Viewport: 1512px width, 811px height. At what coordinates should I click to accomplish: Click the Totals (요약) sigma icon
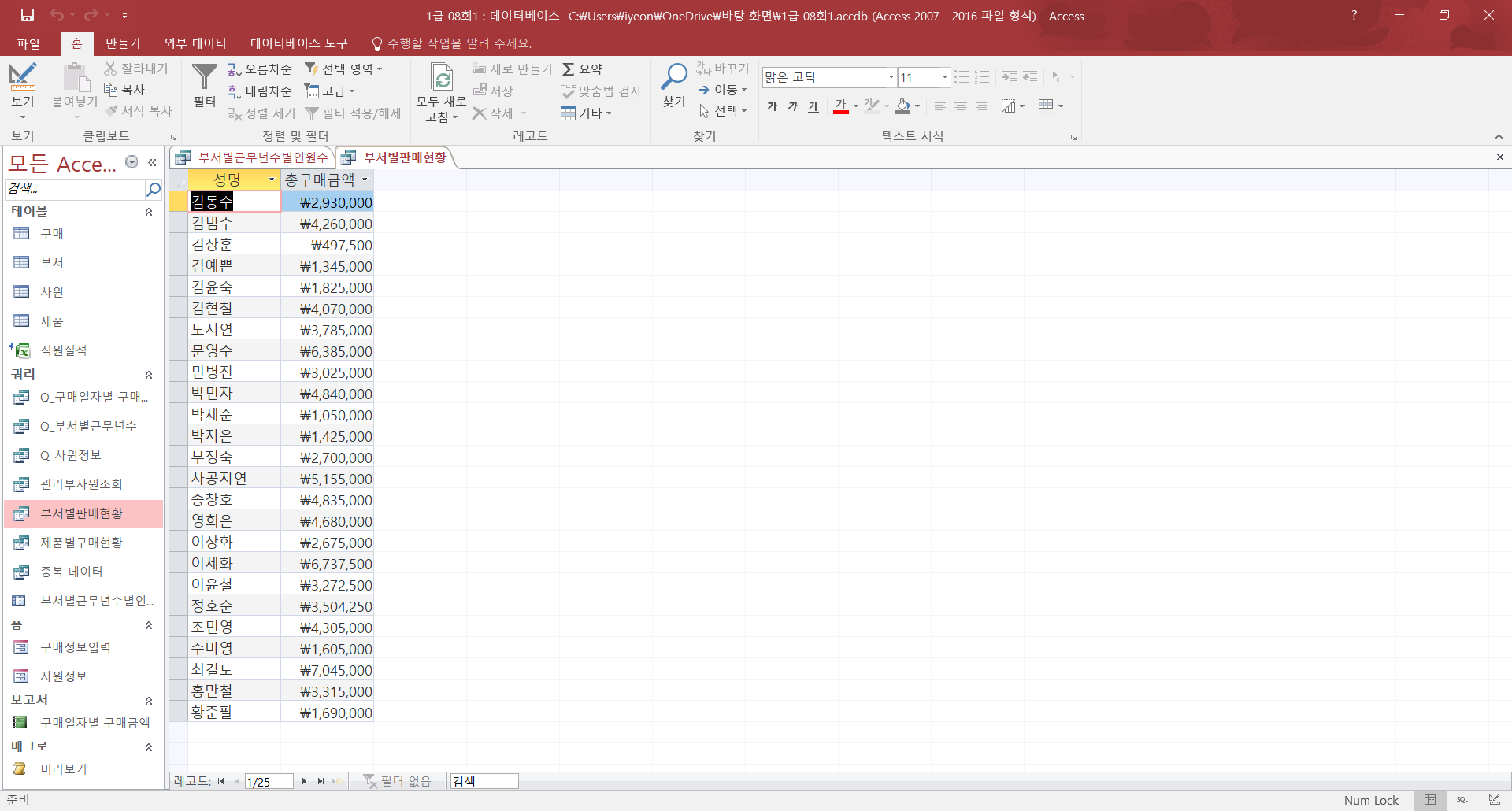[568, 69]
